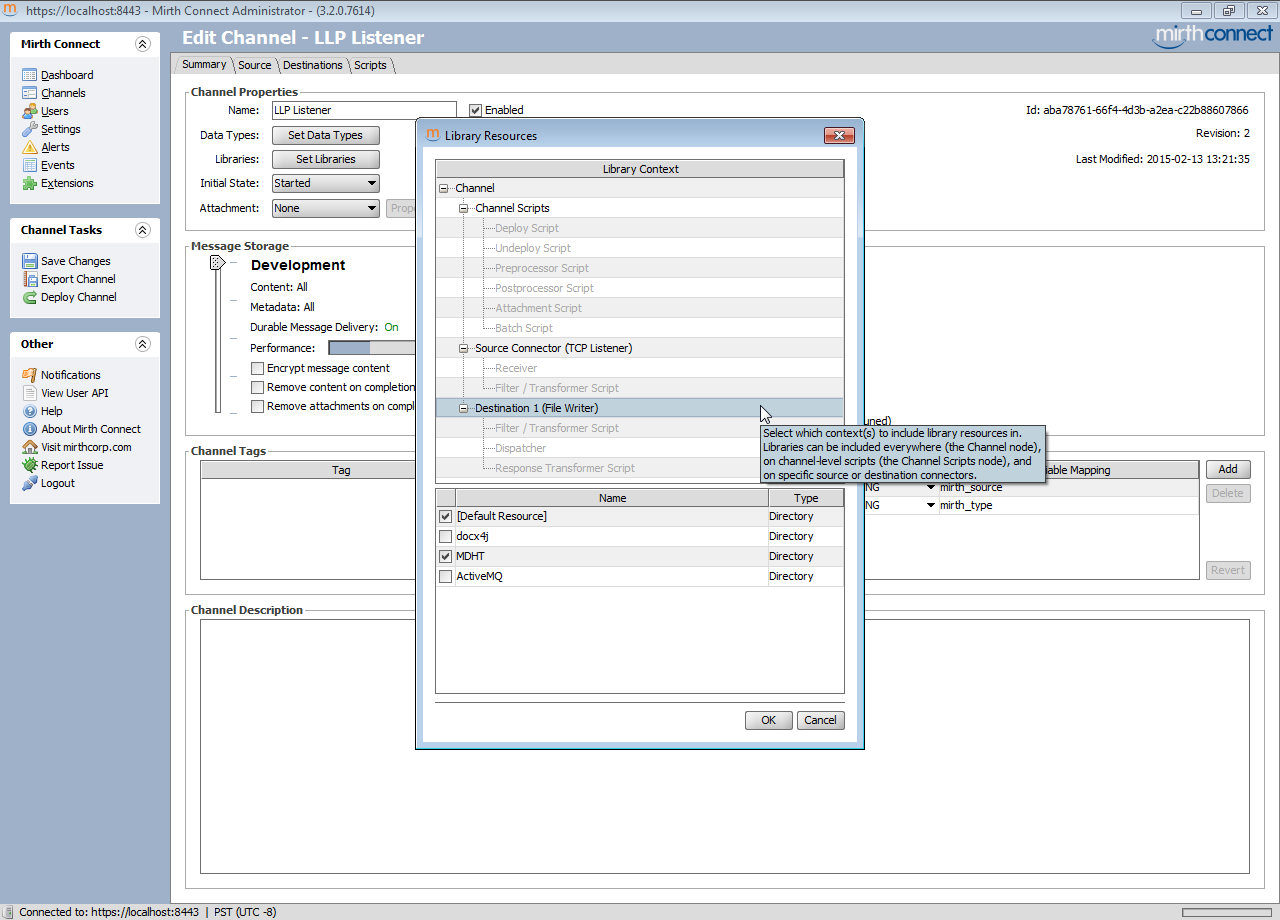The height and width of the screenshot is (920, 1280).
Task: Click inside the Channel Description area
Action: tap(724, 746)
